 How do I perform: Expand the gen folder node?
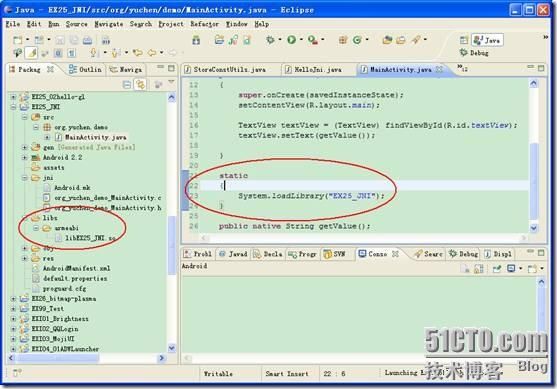coord(25,147)
